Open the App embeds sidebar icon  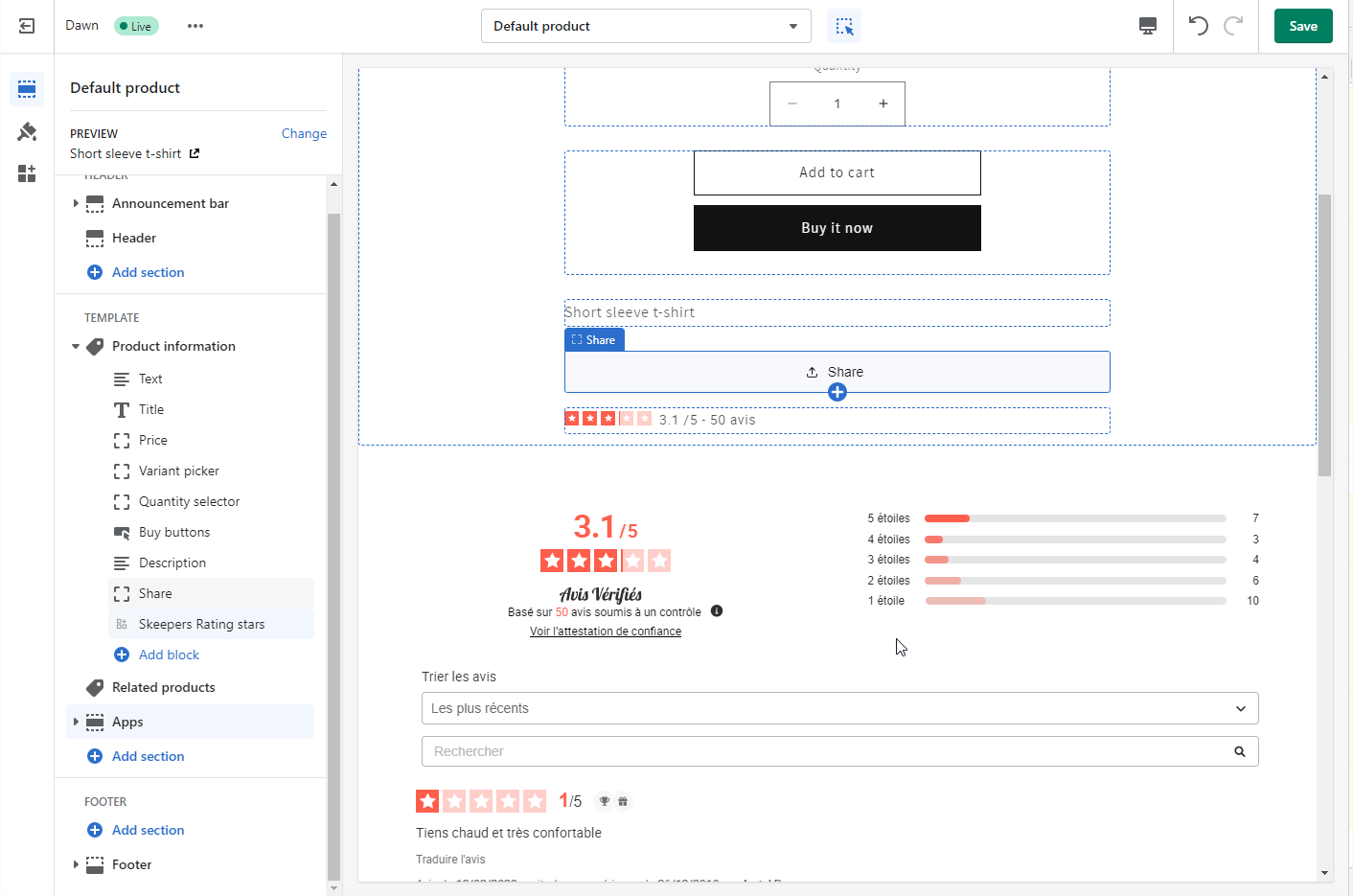click(x=27, y=173)
